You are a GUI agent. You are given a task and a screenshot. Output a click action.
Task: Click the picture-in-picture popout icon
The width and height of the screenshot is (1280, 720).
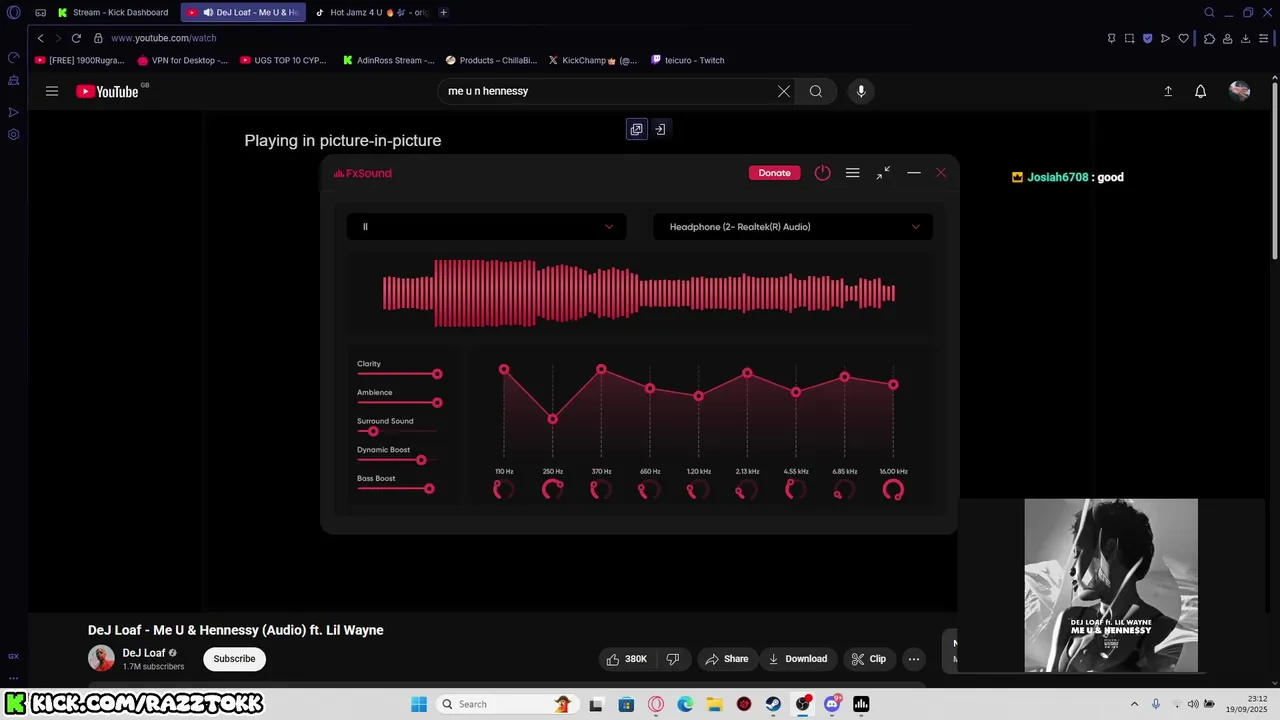(636, 129)
